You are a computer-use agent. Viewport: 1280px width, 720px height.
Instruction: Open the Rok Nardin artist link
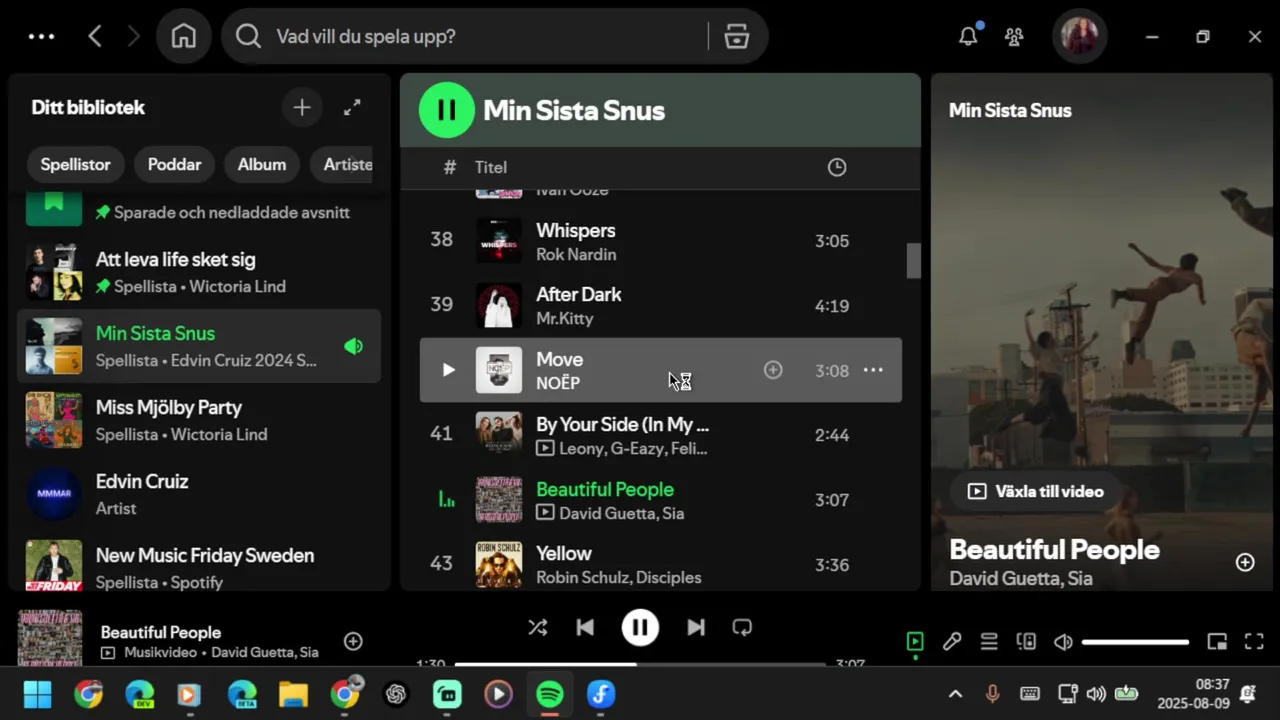(x=576, y=255)
